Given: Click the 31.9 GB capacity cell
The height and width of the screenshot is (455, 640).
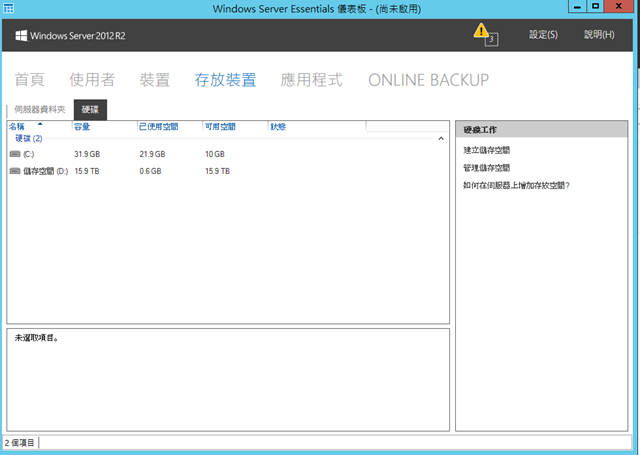Looking at the screenshot, I should [87, 154].
